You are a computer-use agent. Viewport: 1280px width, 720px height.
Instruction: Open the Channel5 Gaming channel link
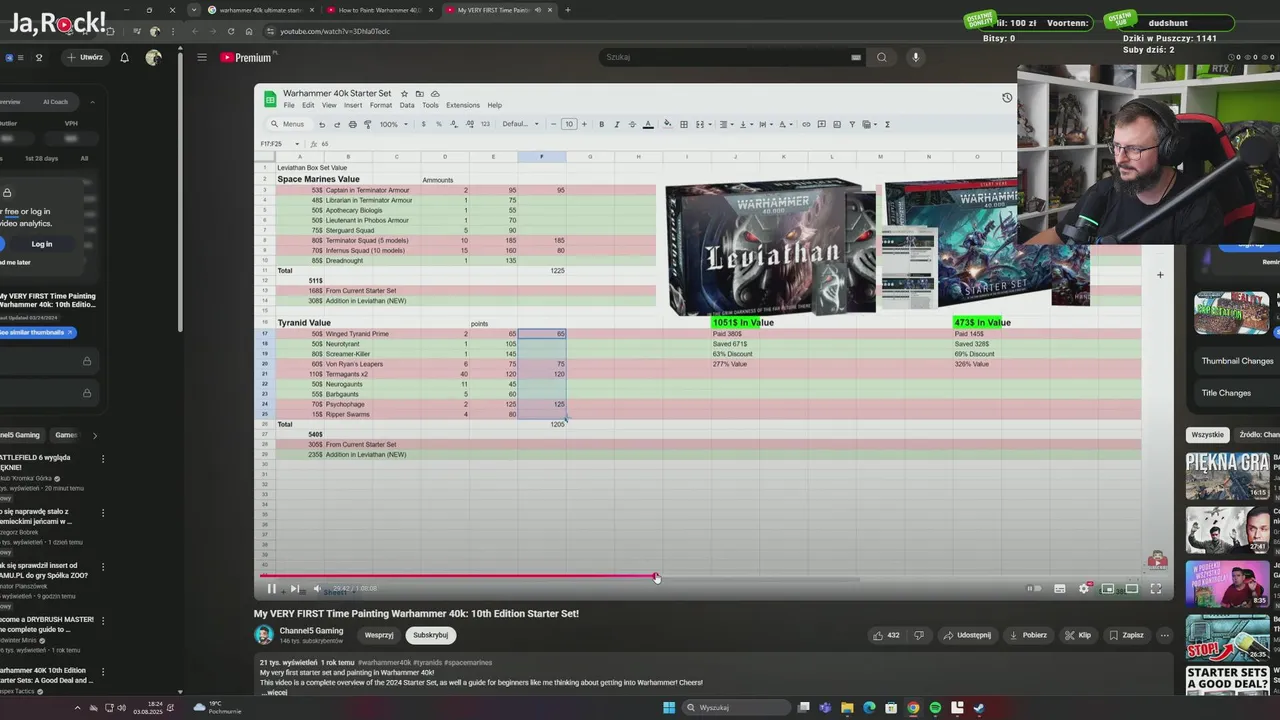(x=311, y=631)
